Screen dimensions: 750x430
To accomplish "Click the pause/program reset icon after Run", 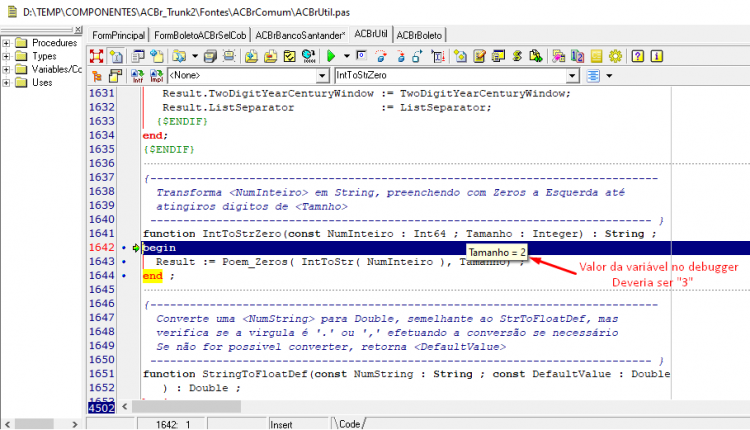I will (361, 56).
